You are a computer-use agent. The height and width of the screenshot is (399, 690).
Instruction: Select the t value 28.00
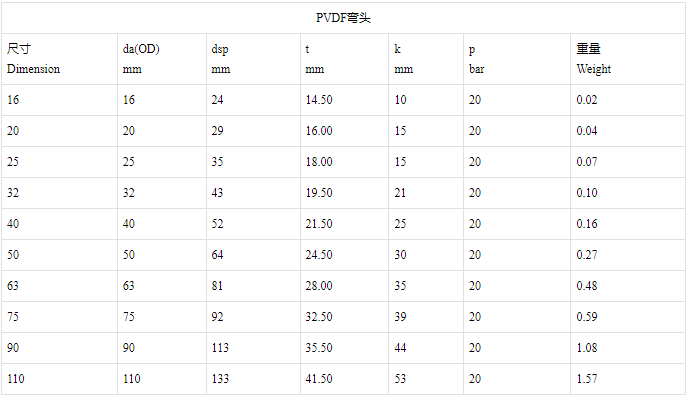pyautogui.click(x=319, y=286)
